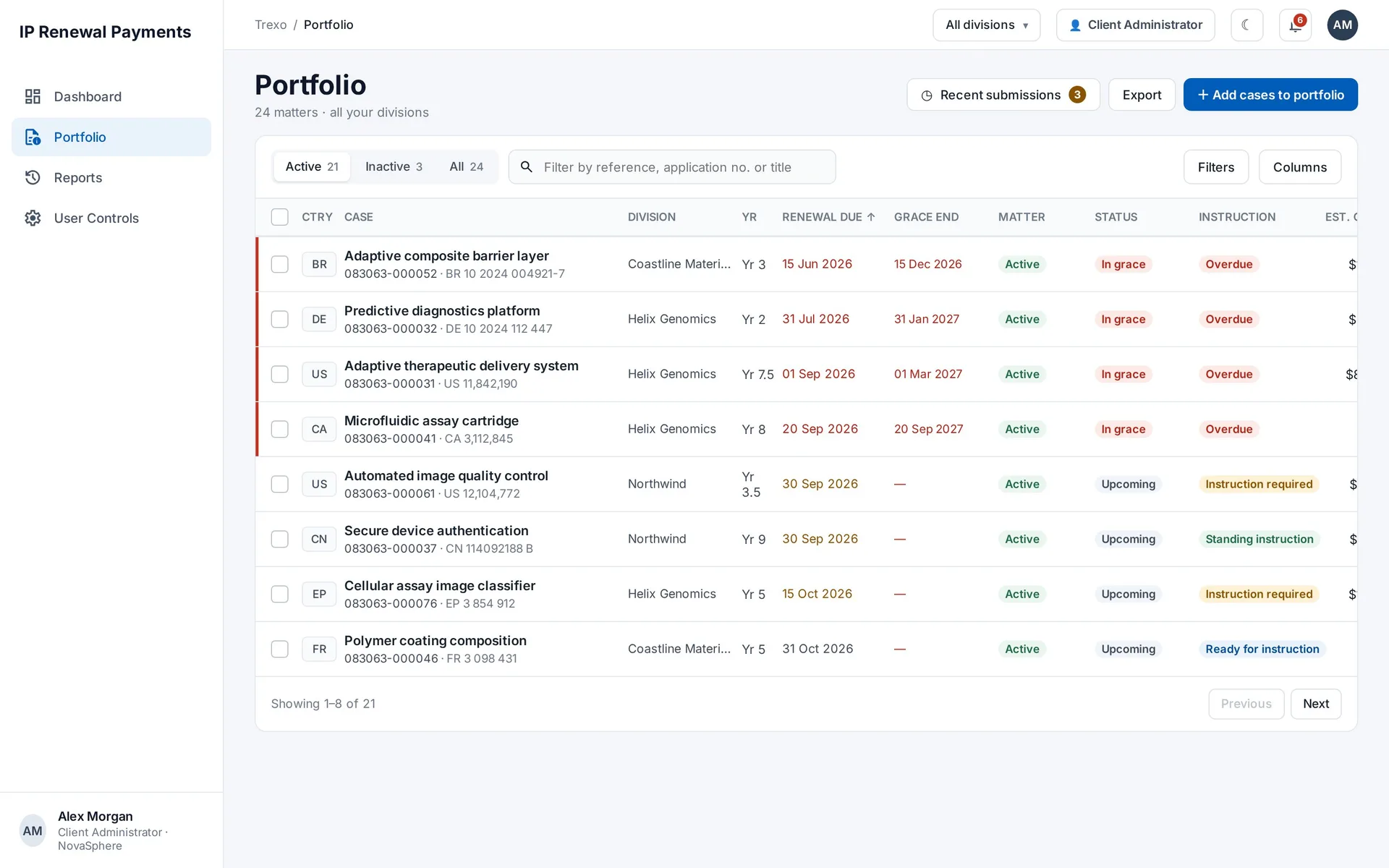Check the Adaptive composite barrier layer row

[280, 264]
